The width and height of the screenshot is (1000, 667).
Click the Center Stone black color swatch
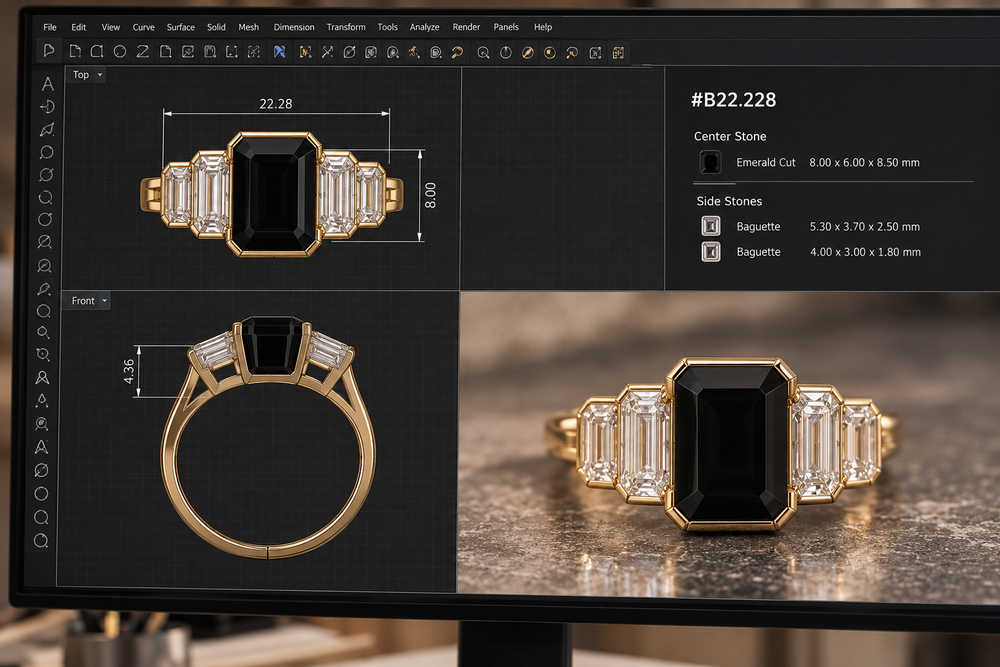click(x=710, y=162)
